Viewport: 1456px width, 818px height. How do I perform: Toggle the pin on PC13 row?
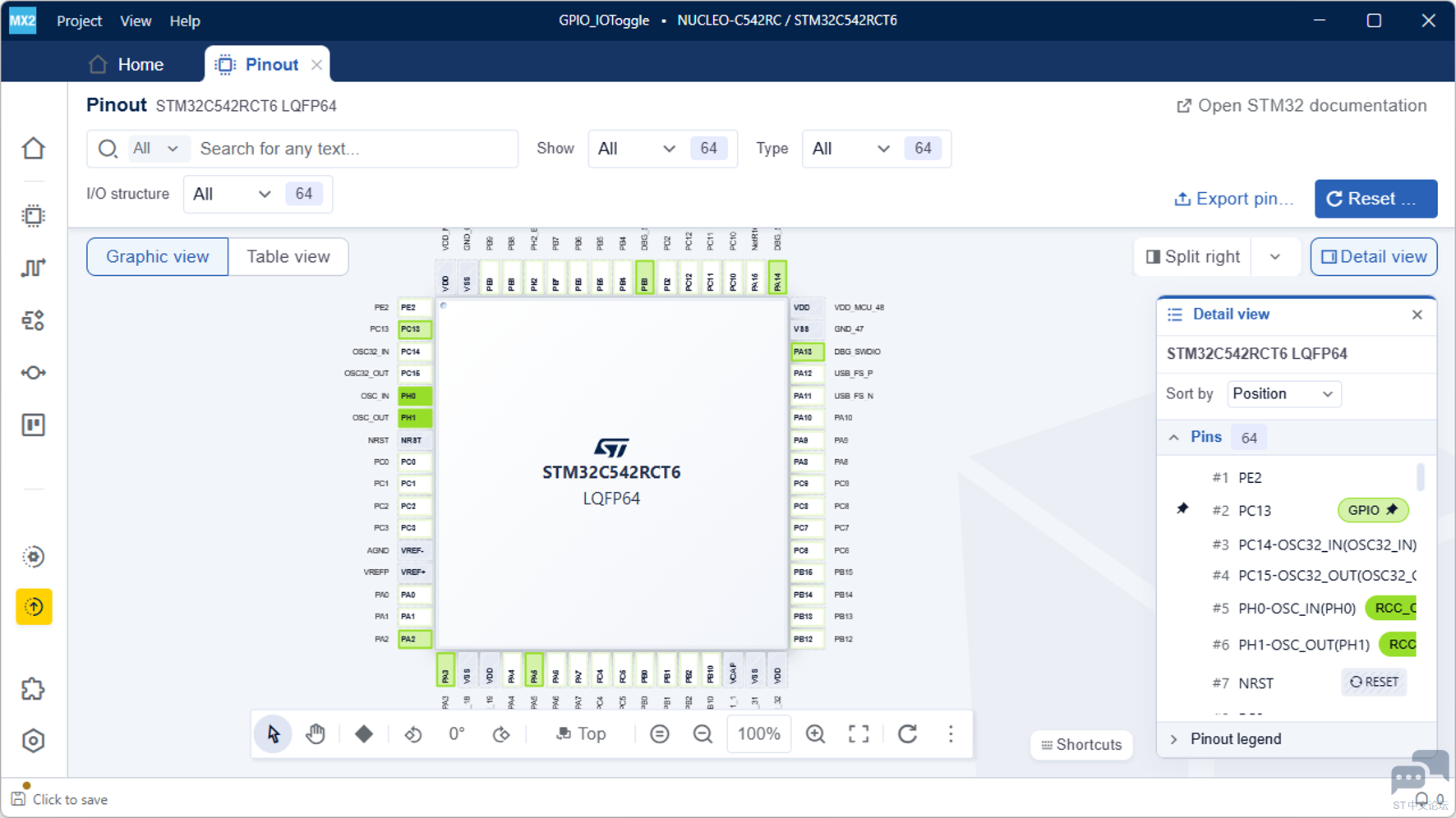pyautogui.click(x=1182, y=509)
